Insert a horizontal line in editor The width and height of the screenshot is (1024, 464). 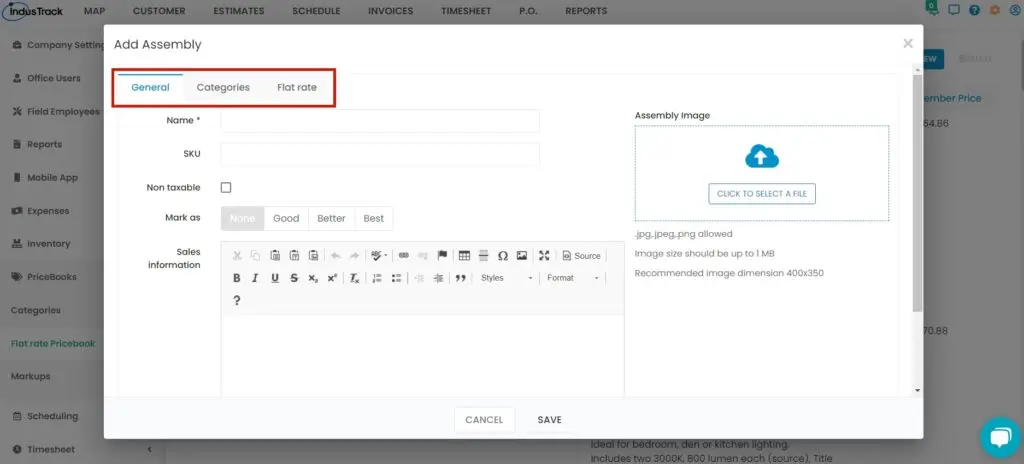click(483, 256)
